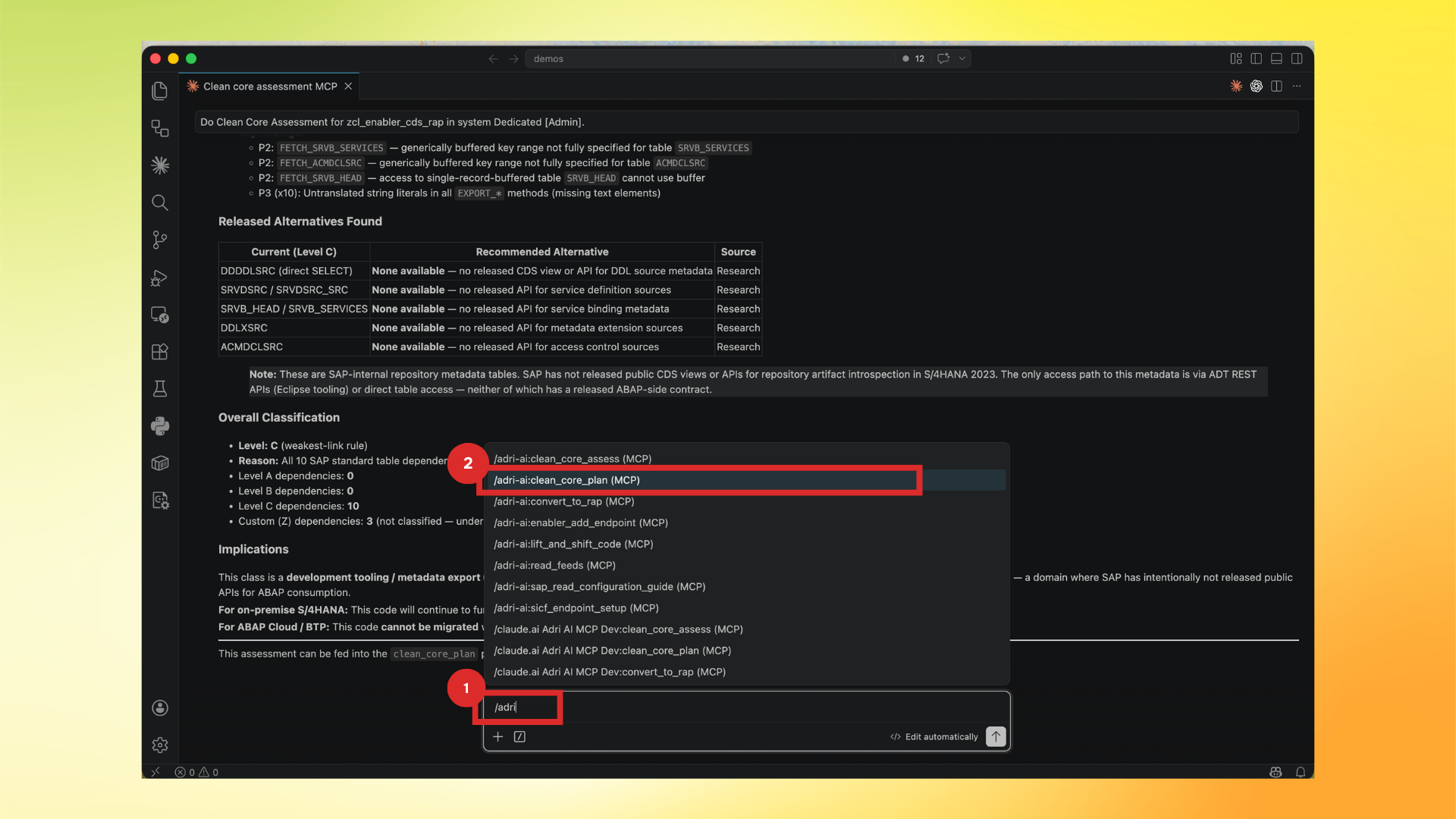Viewport: 1456px width, 819px height.
Task: Open the ChatGPT icon in the editor toolbar
Action: 1257,86
